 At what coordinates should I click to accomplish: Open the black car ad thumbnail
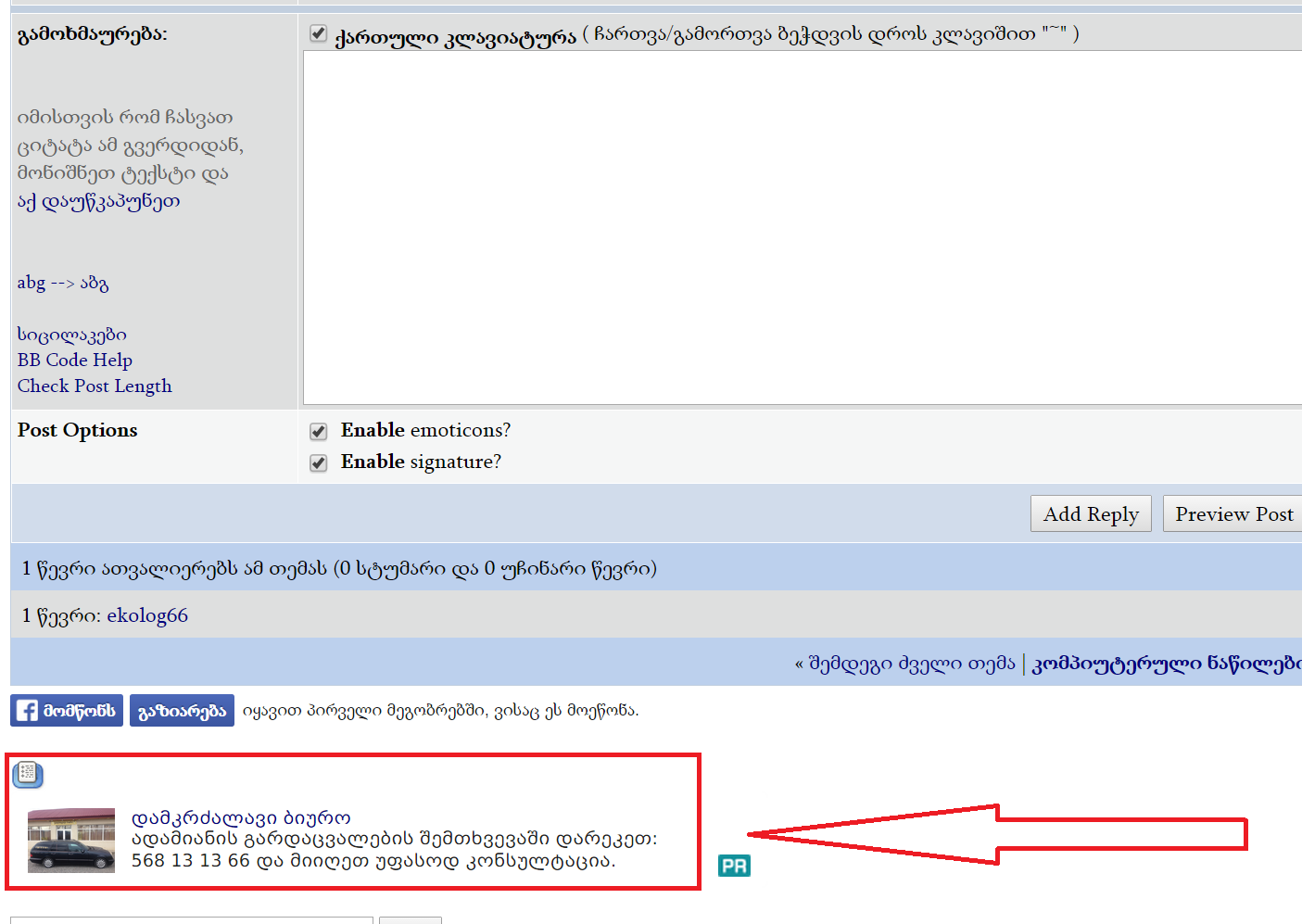coord(71,841)
